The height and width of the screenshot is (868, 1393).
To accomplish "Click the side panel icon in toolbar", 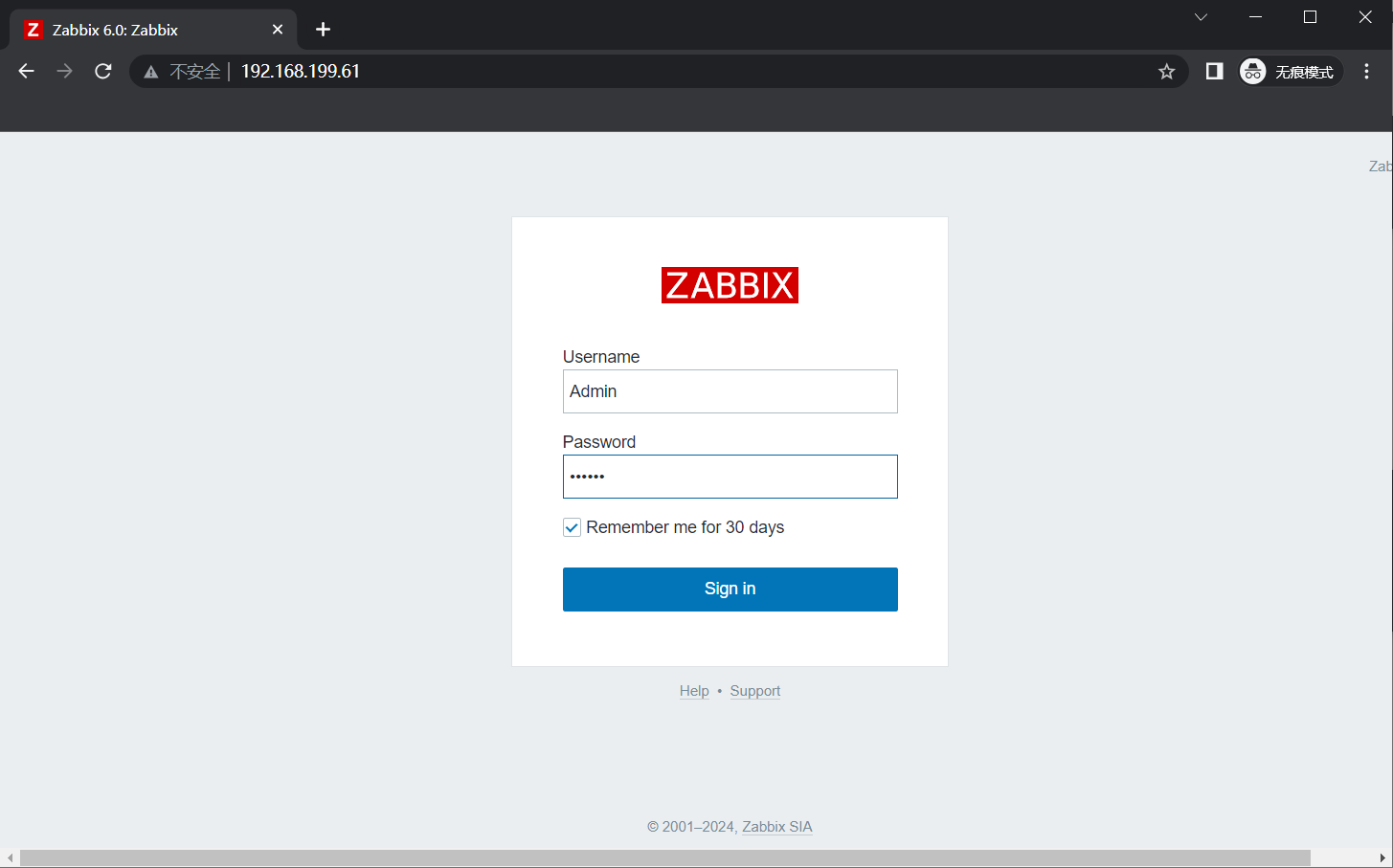I will tap(1213, 71).
